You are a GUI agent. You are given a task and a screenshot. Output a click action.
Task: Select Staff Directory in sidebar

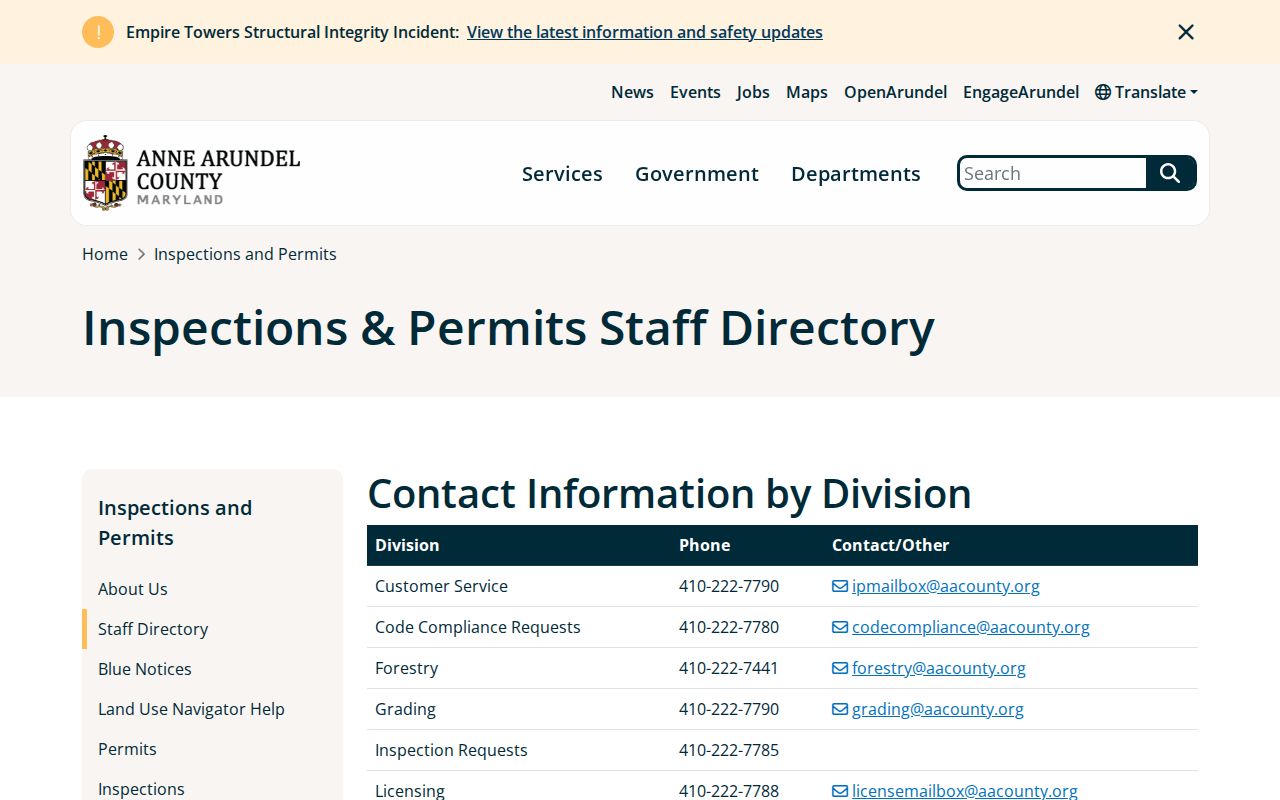coord(153,629)
